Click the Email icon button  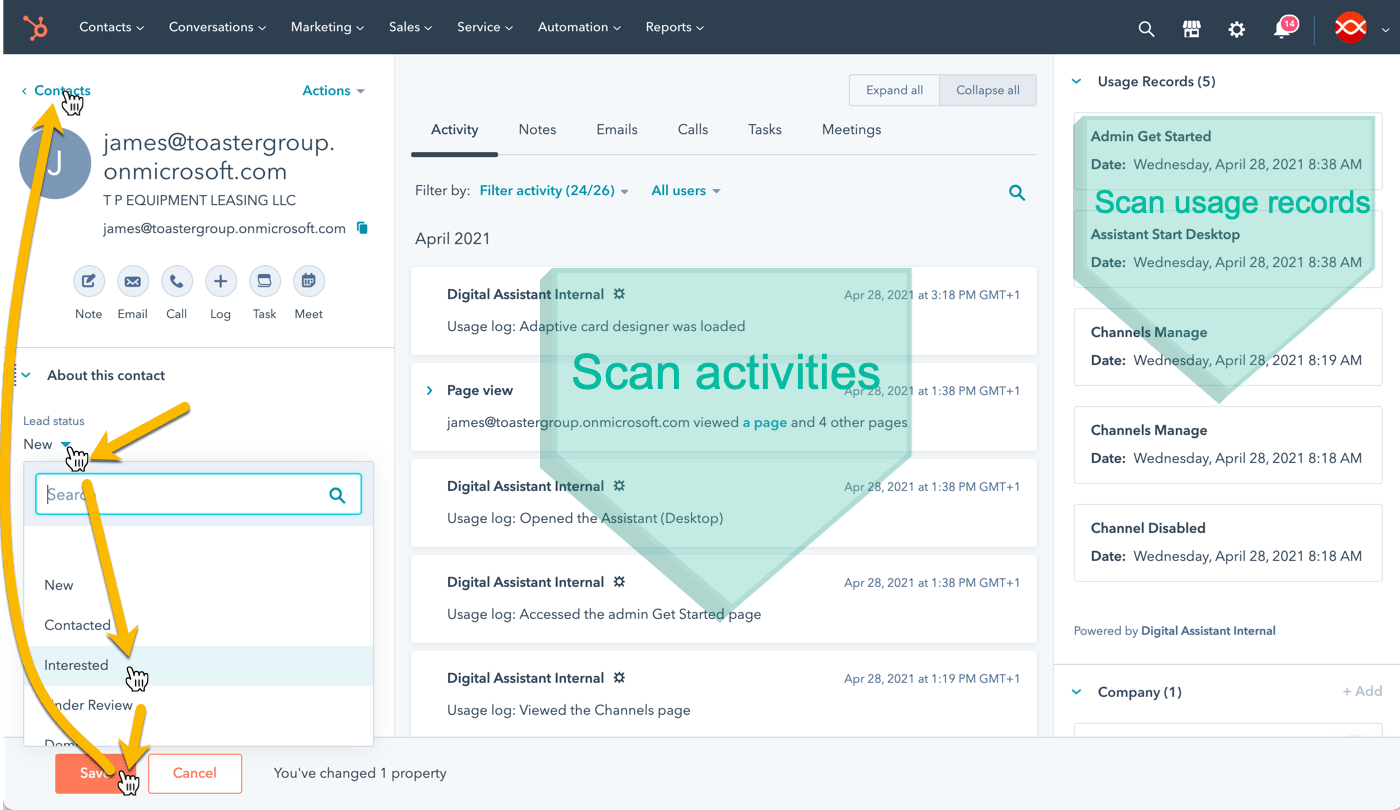coord(132,281)
